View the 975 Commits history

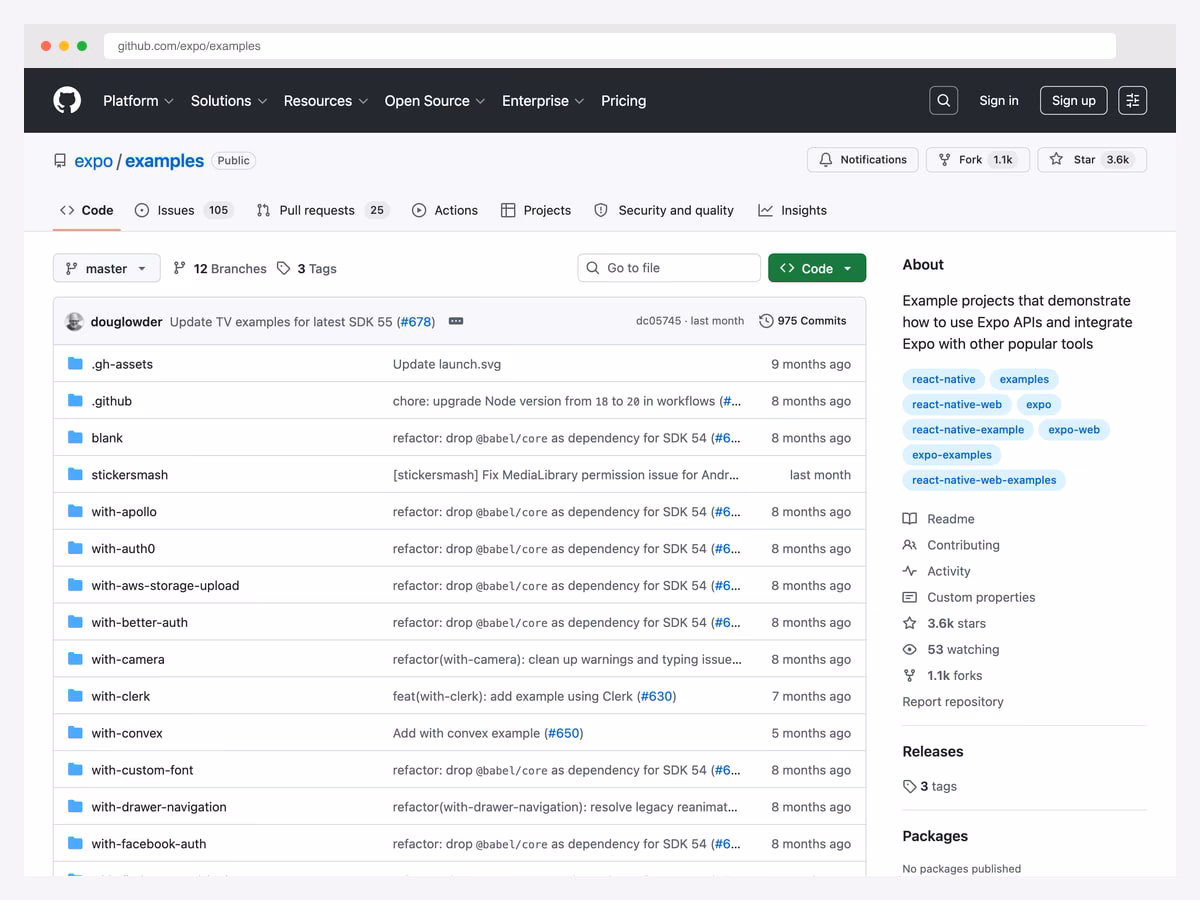pyautogui.click(x=803, y=321)
